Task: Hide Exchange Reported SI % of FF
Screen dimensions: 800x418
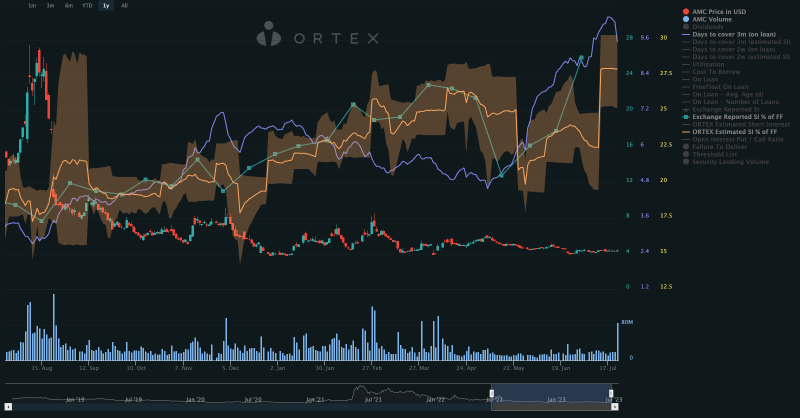Action: pyautogui.click(x=733, y=117)
